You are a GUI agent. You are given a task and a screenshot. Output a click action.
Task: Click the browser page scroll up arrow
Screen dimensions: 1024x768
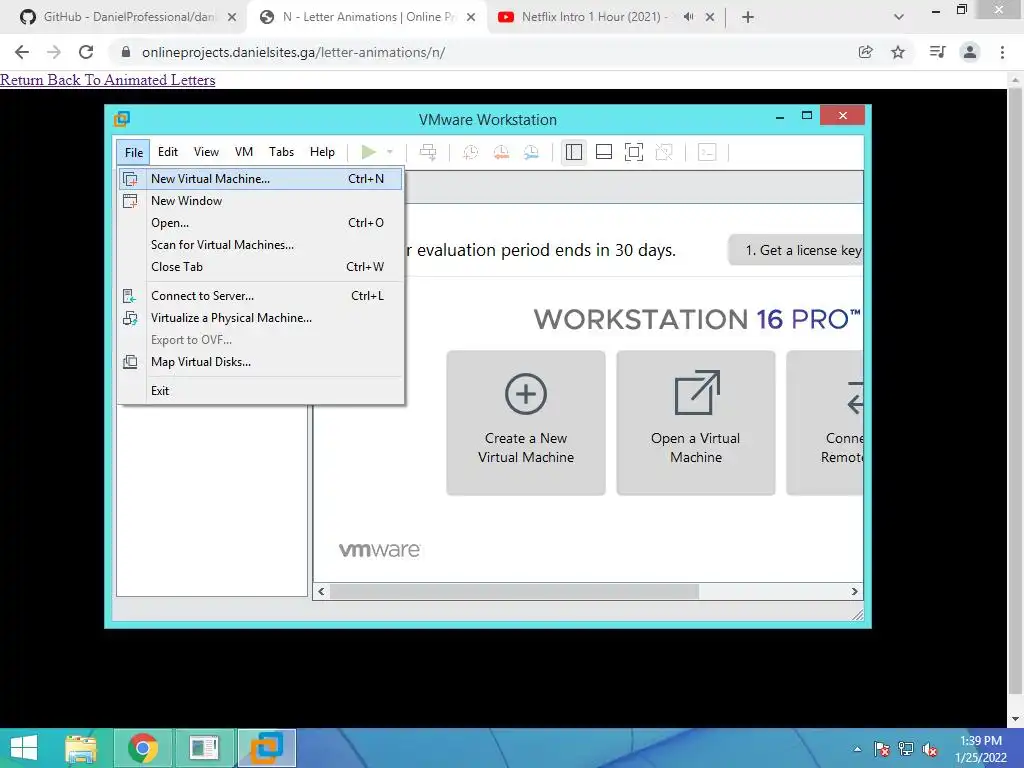(1016, 79)
